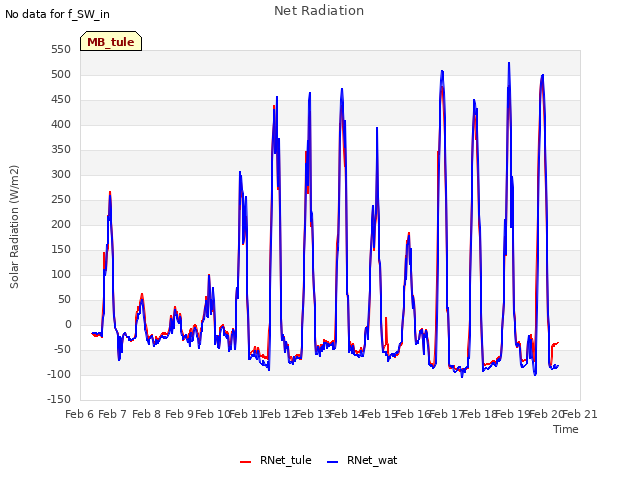Click the 100 y-axis tick label
640x480 pixels.
tap(61, 274)
